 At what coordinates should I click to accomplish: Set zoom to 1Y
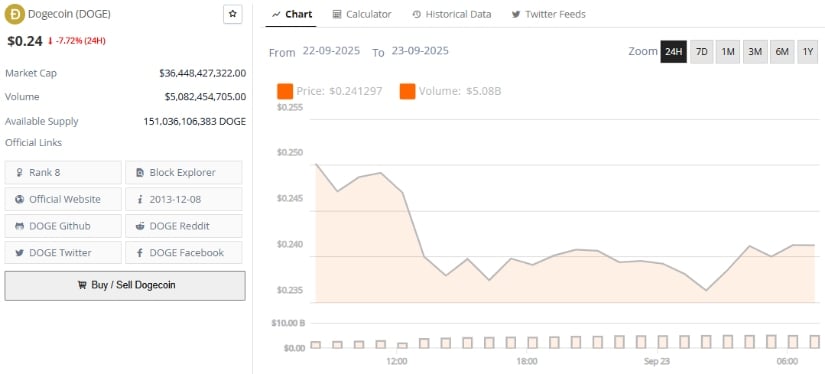pos(808,52)
